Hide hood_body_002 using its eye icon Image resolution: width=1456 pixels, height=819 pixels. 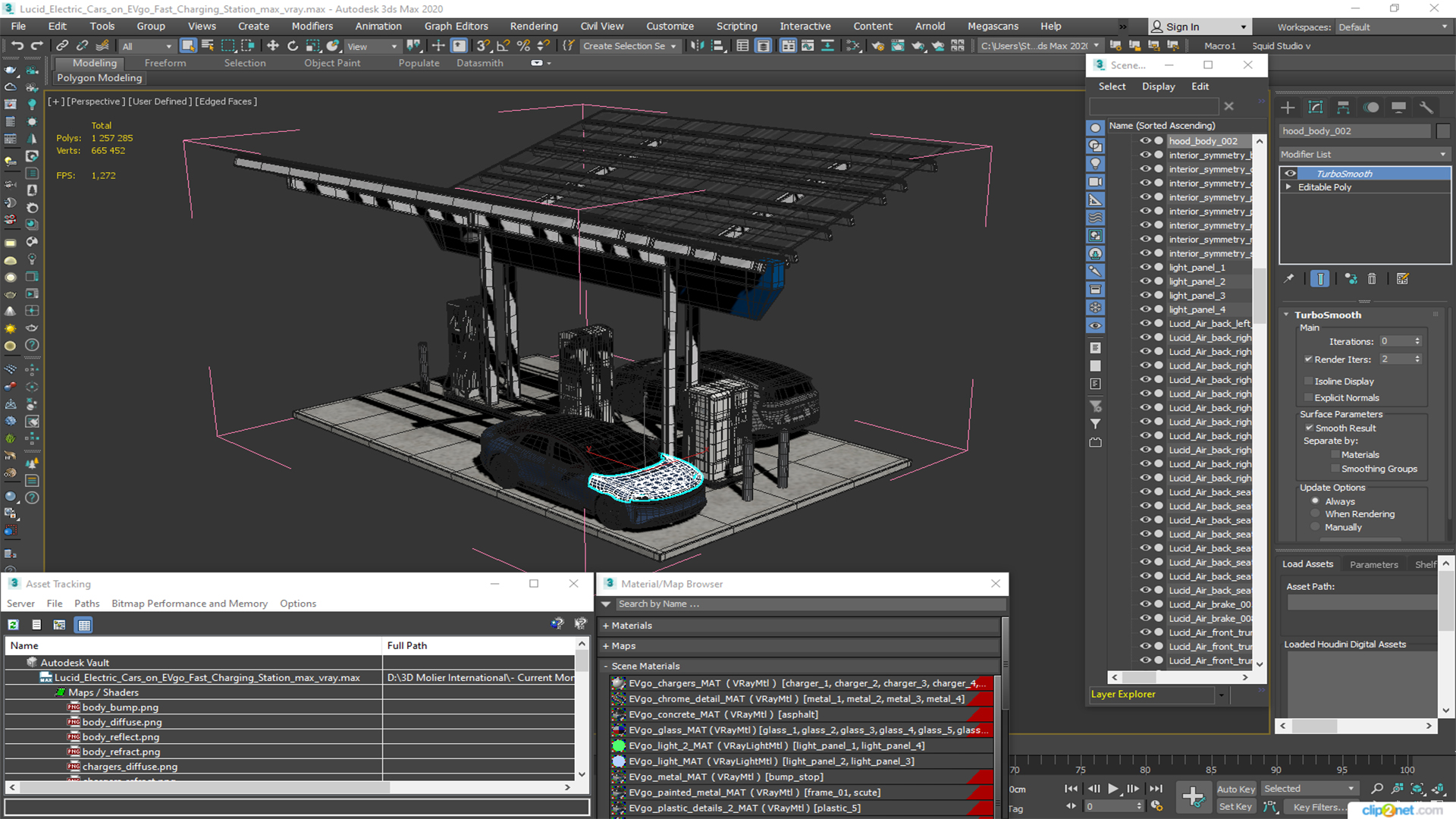[x=1145, y=141]
